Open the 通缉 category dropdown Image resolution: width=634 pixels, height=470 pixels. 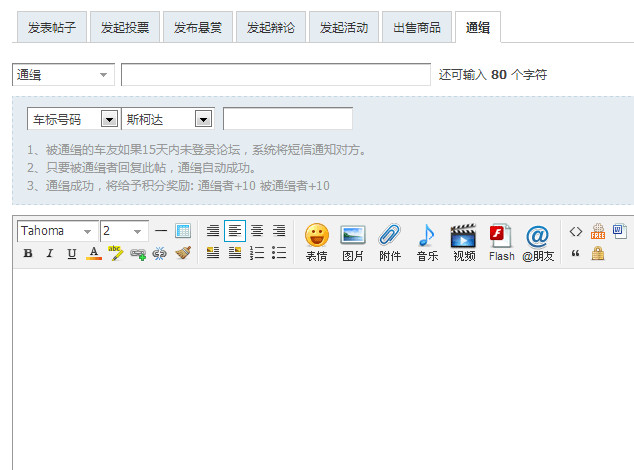coord(63,74)
